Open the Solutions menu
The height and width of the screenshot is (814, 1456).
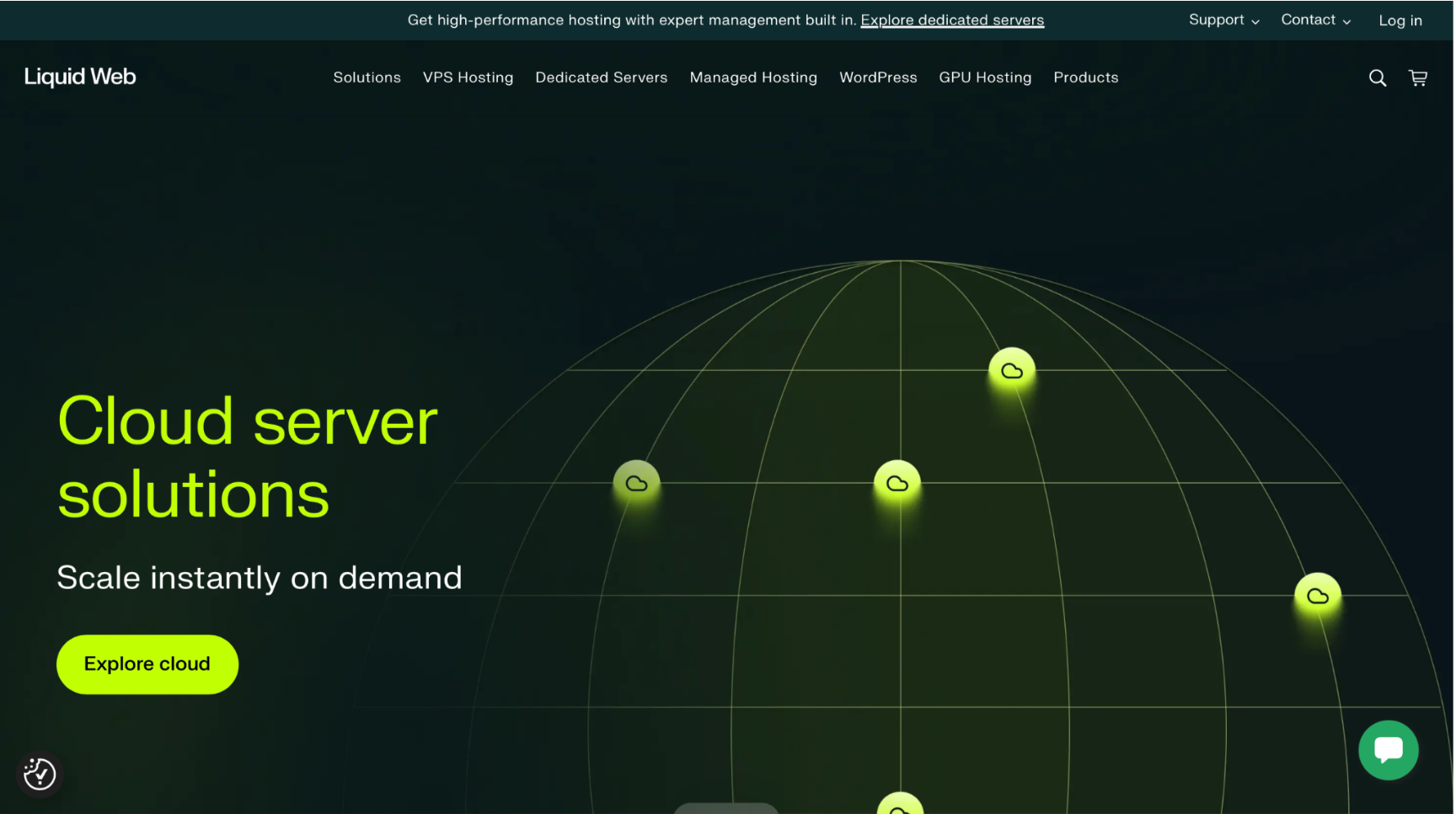367,78
